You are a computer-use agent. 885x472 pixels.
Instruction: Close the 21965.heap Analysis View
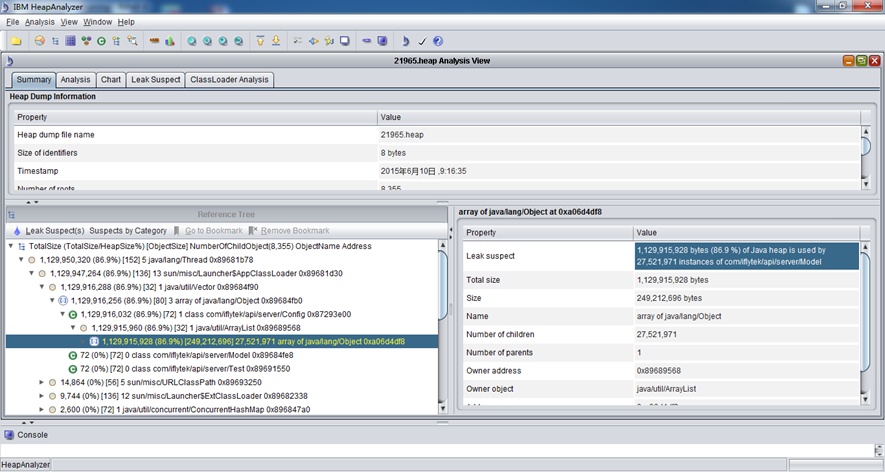tap(874, 60)
